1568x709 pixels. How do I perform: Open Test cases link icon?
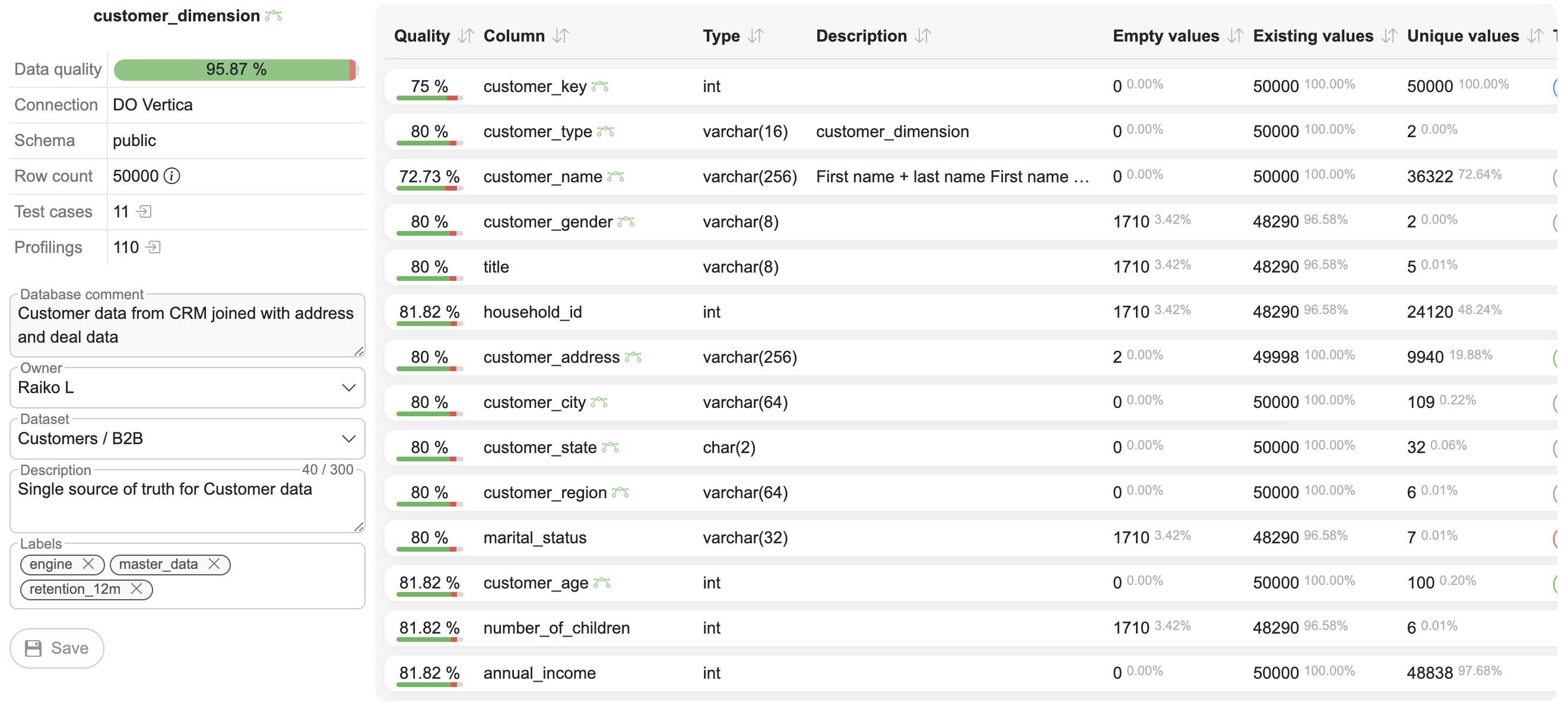pyautogui.click(x=144, y=211)
